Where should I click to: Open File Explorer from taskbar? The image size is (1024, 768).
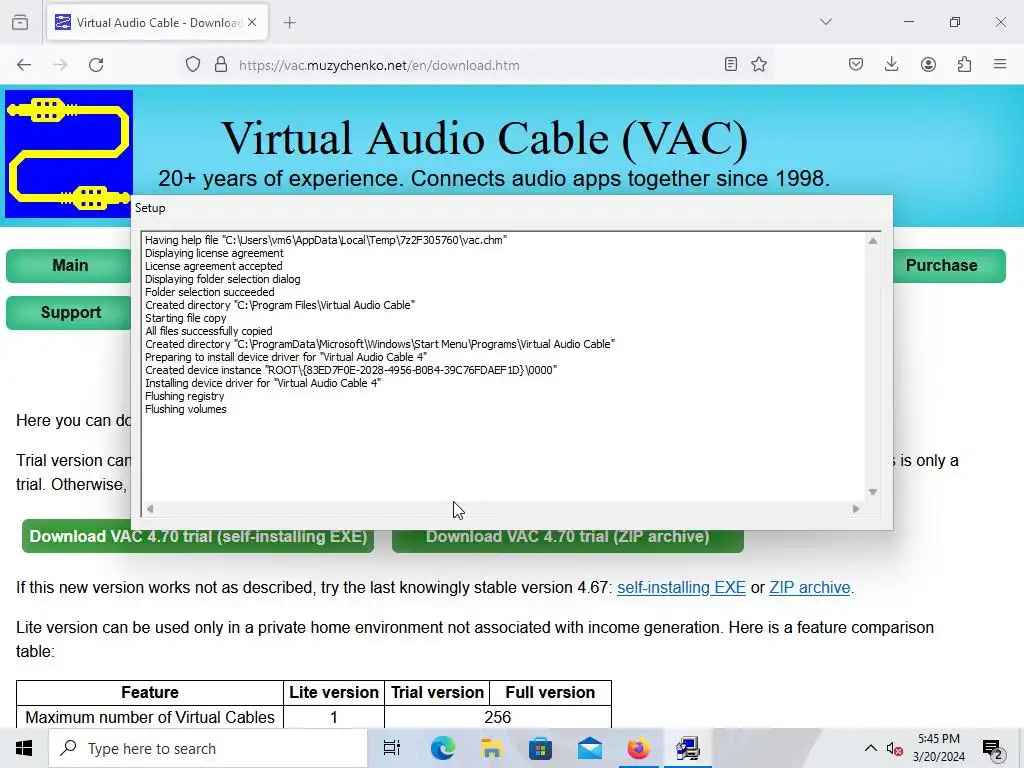pos(491,748)
